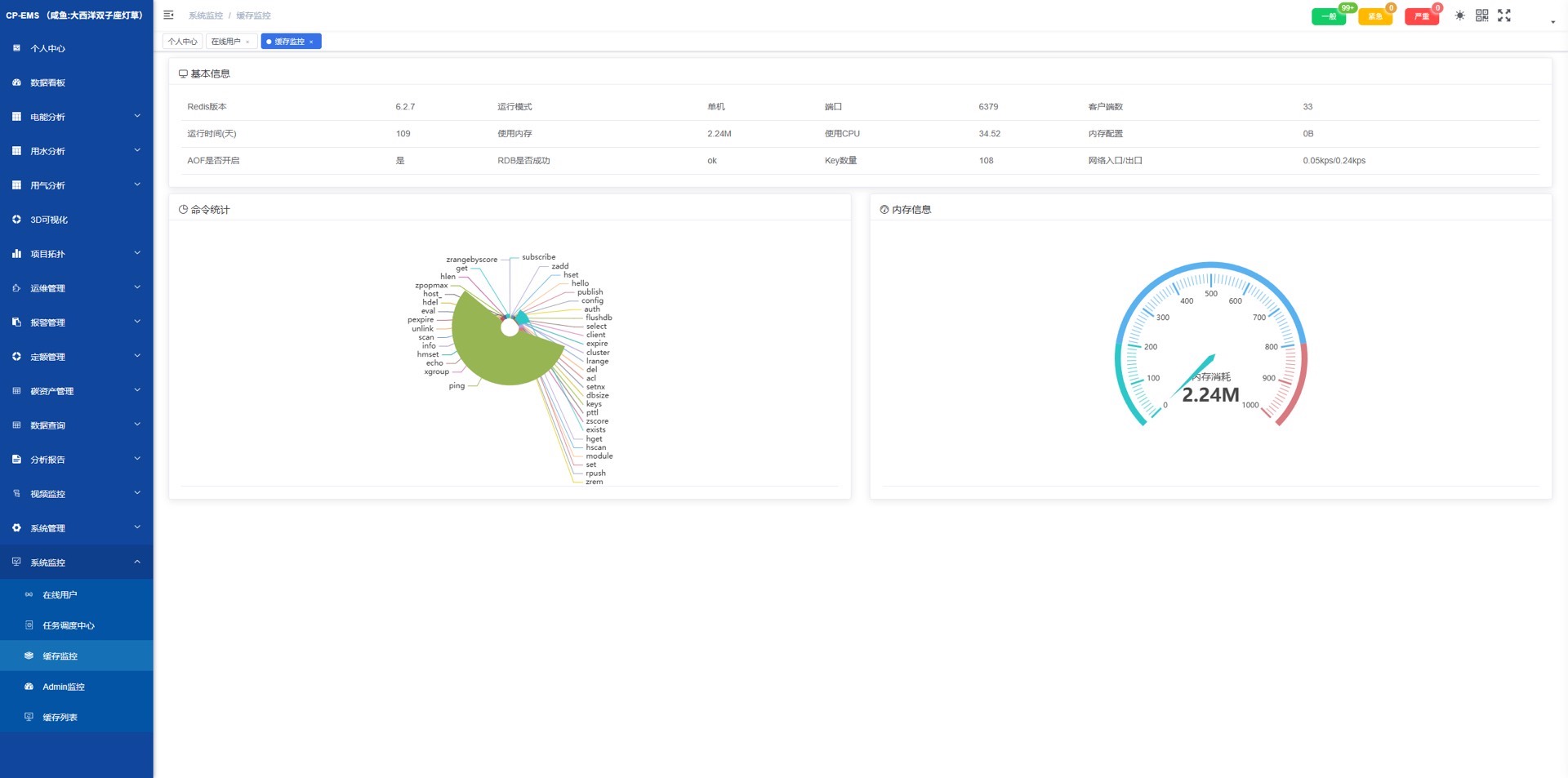Screen dimensions: 1568x778
Task: Open the user dropdown arrow at the top right
Action: (x=1552, y=22)
